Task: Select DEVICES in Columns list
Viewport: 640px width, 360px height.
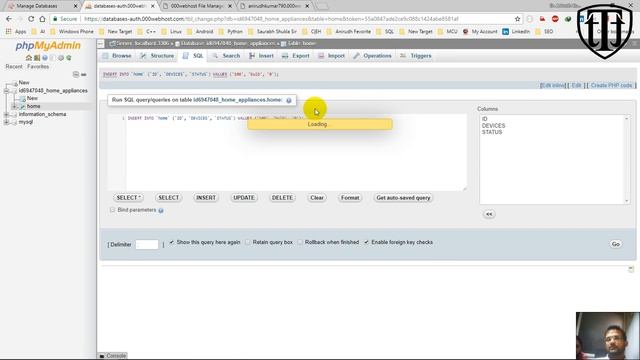Action: (493, 126)
